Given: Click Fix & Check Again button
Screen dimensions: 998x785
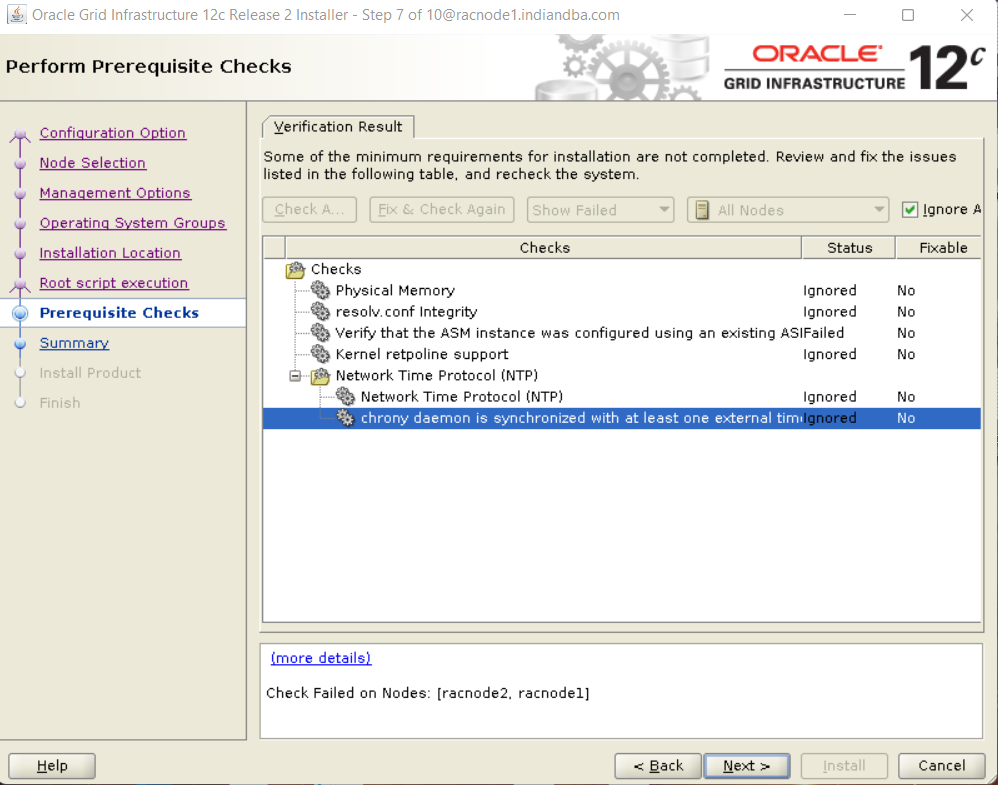Looking at the screenshot, I should point(442,209).
